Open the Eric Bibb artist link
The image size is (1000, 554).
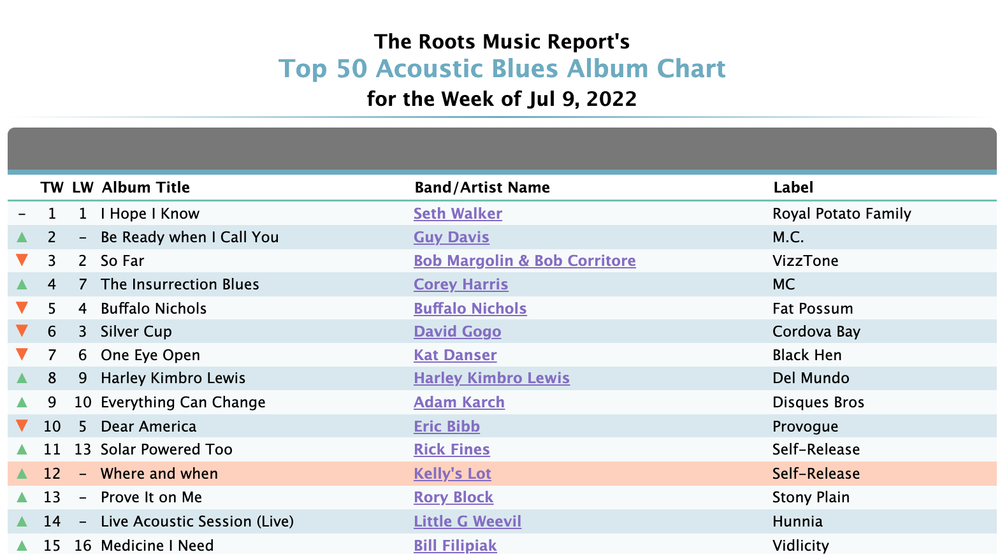point(446,426)
